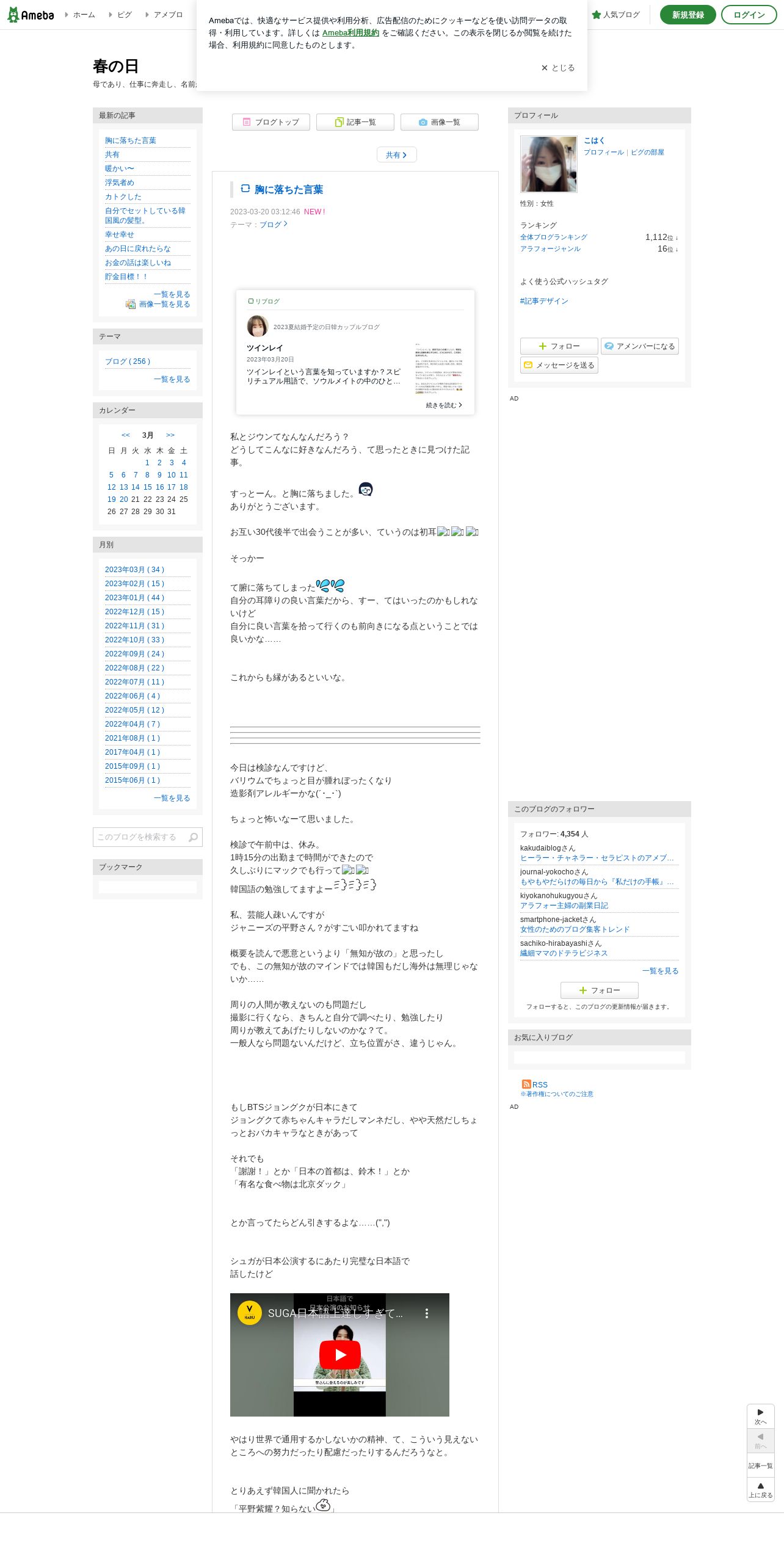Open the 記事一覧 tab
Screen dimensions: 784x1568
355,122
